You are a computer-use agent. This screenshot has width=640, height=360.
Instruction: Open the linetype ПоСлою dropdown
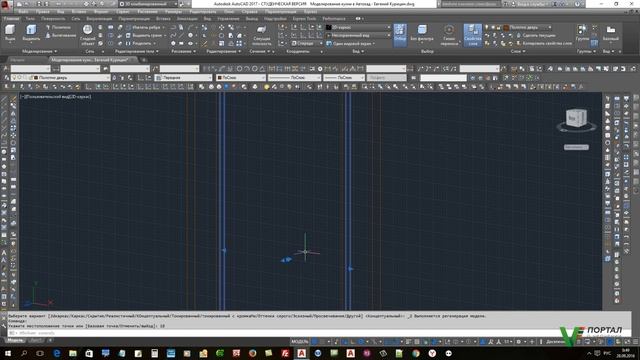click(x=294, y=77)
